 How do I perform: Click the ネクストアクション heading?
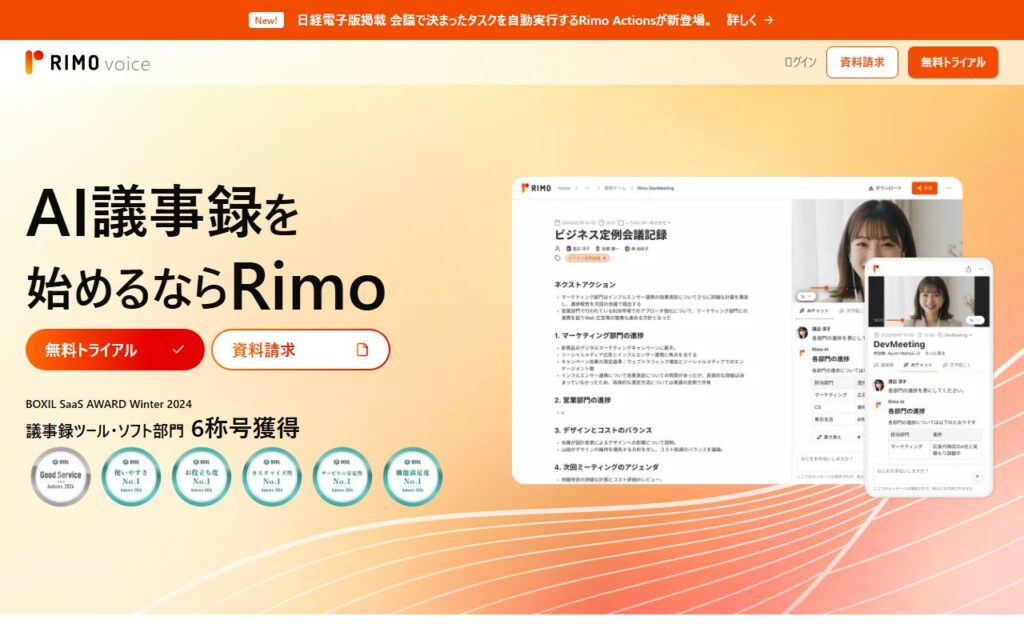[584, 285]
